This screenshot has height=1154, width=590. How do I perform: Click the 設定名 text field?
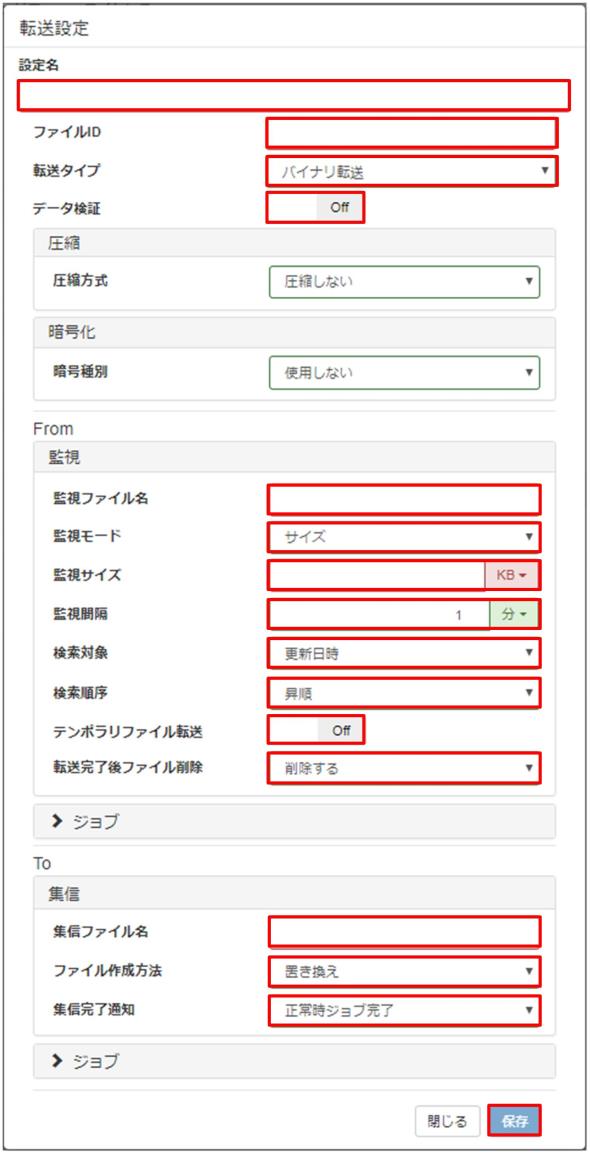[x=294, y=95]
